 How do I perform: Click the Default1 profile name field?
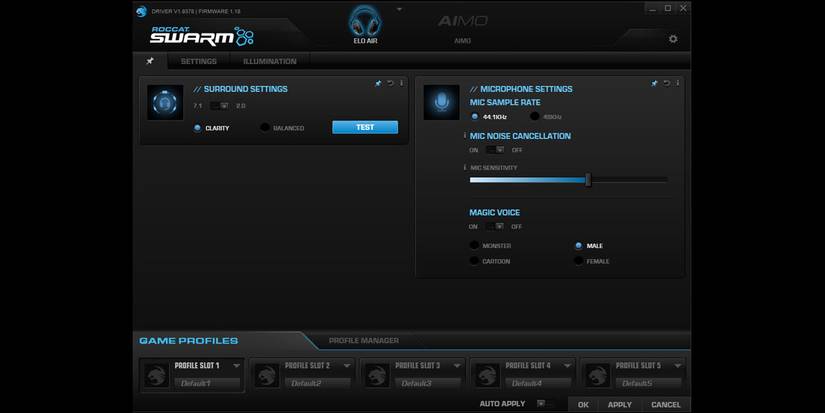click(x=207, y=384)
